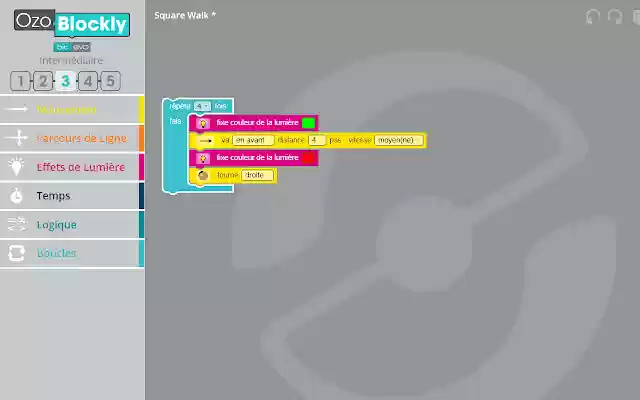Click the 'fois' label in loop block
The height and width of the screenshot is (400, 640).
[x=220, y=106]
